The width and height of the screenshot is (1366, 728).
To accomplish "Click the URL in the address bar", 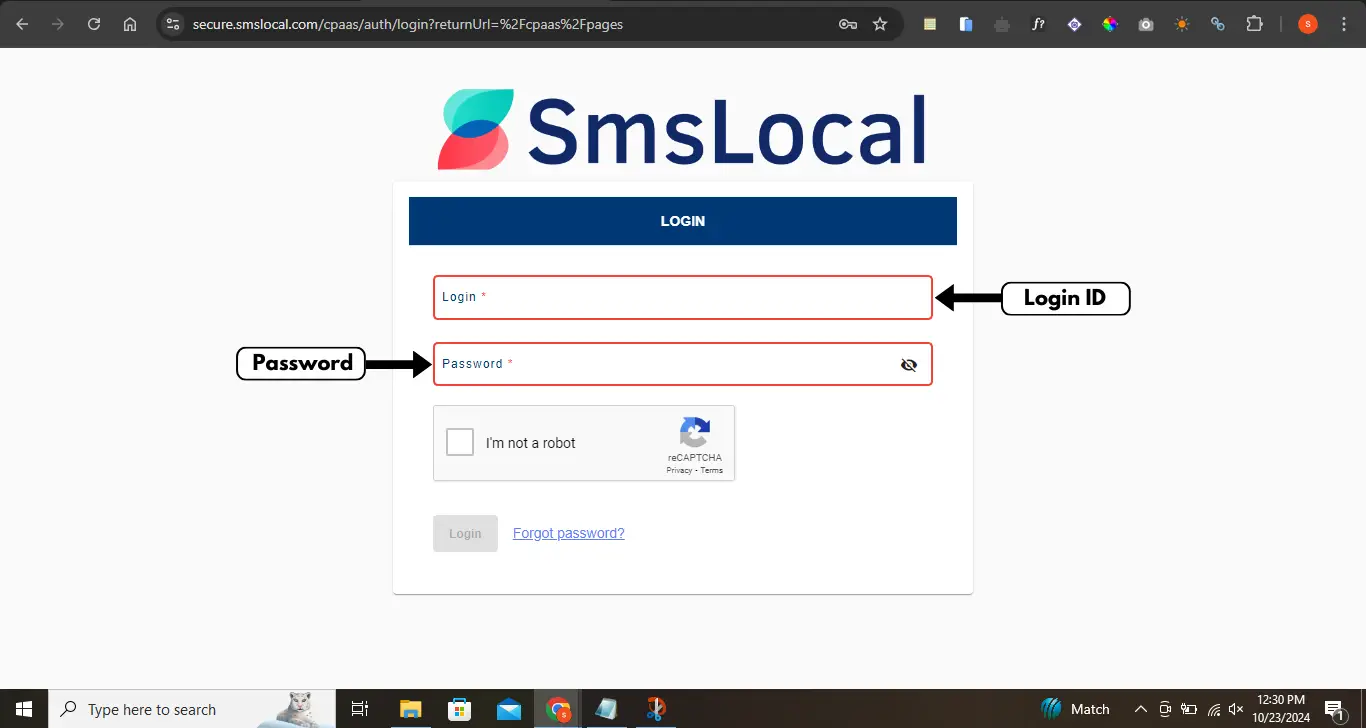I will [408, 24].
